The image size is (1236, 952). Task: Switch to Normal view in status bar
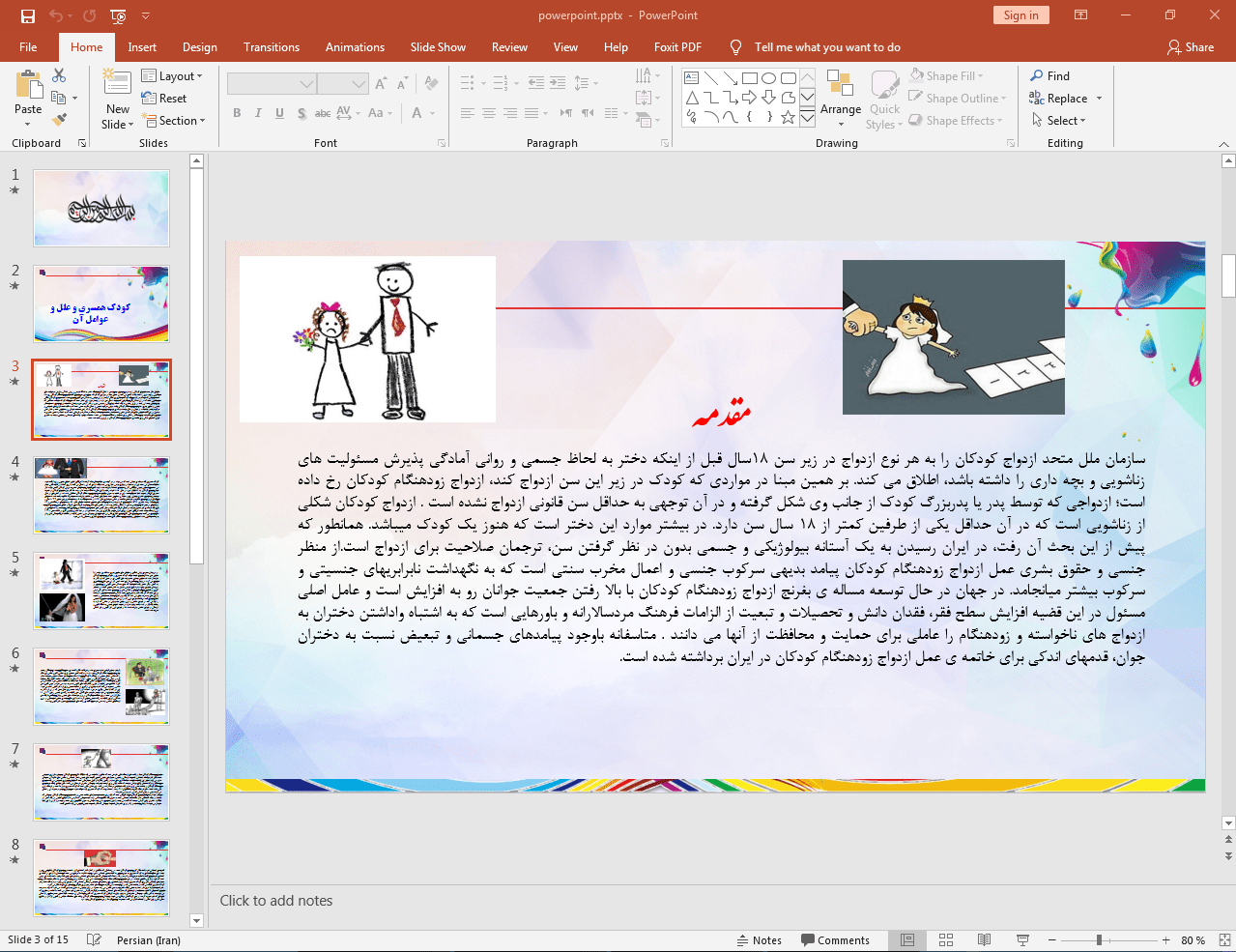click(907, 940)
